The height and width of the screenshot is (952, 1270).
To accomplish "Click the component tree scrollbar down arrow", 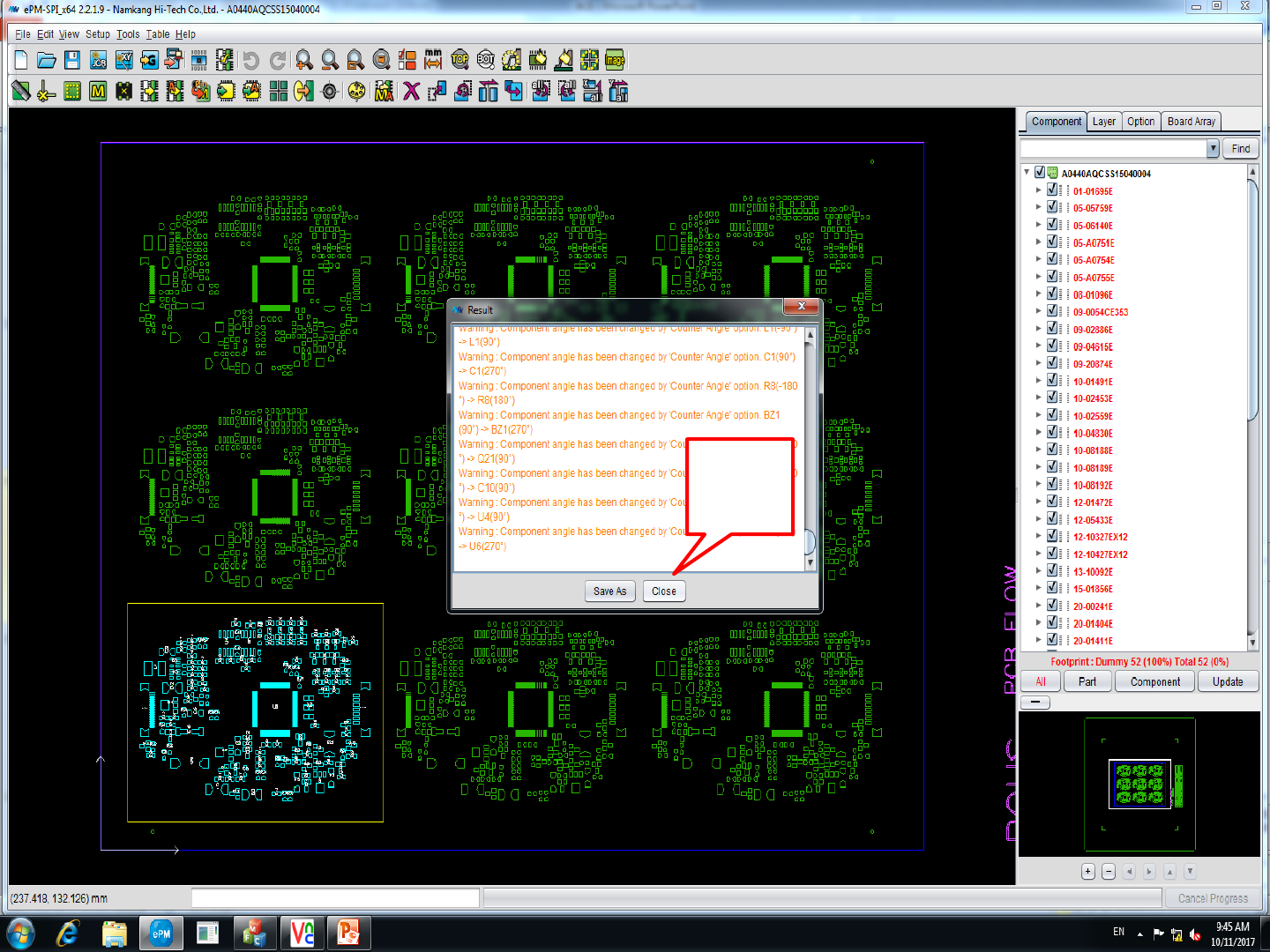I will [x=1252, y=642].
